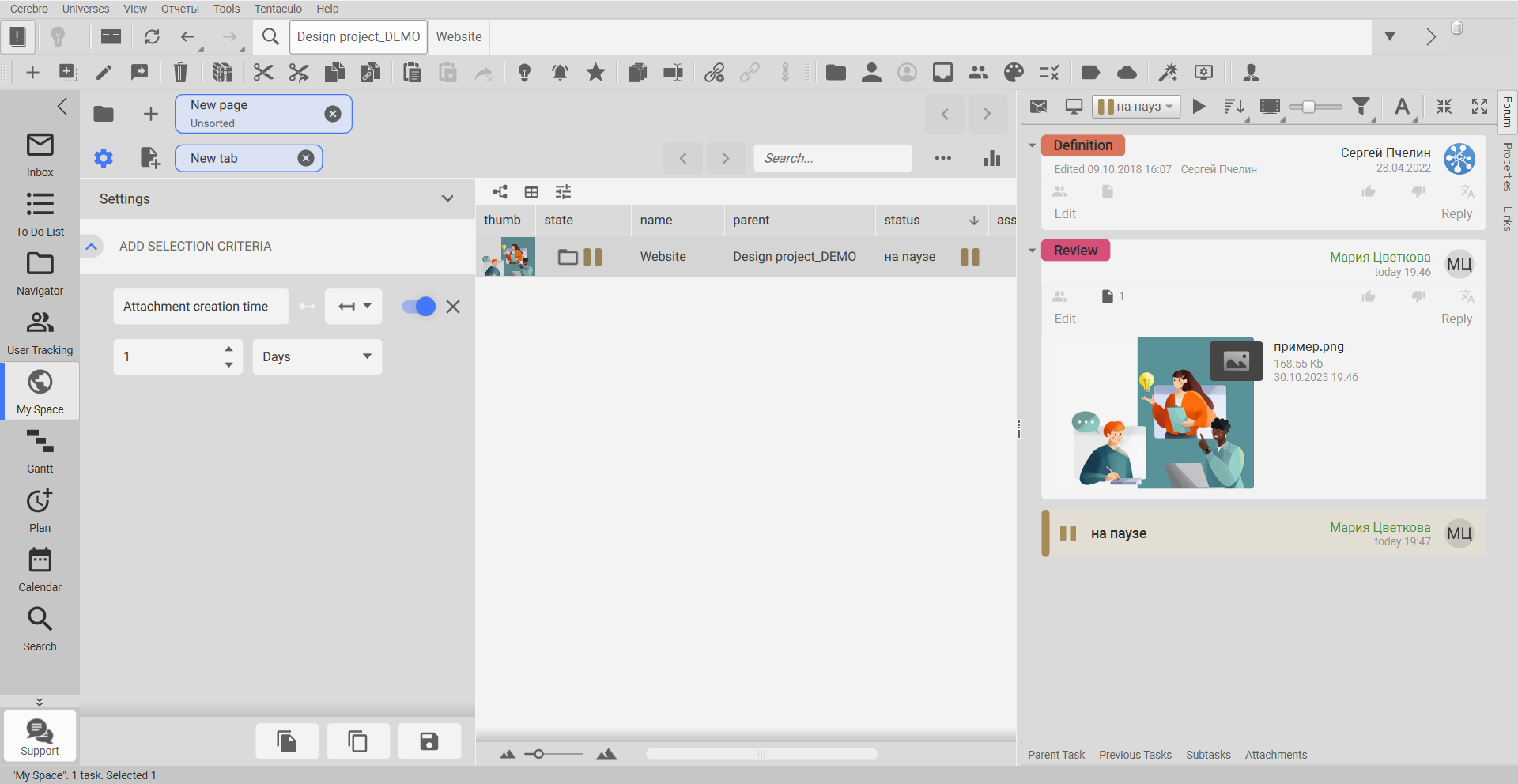The image size is (1518, 784).
Task: Open the Tools menu
Action: pos(226,9)
